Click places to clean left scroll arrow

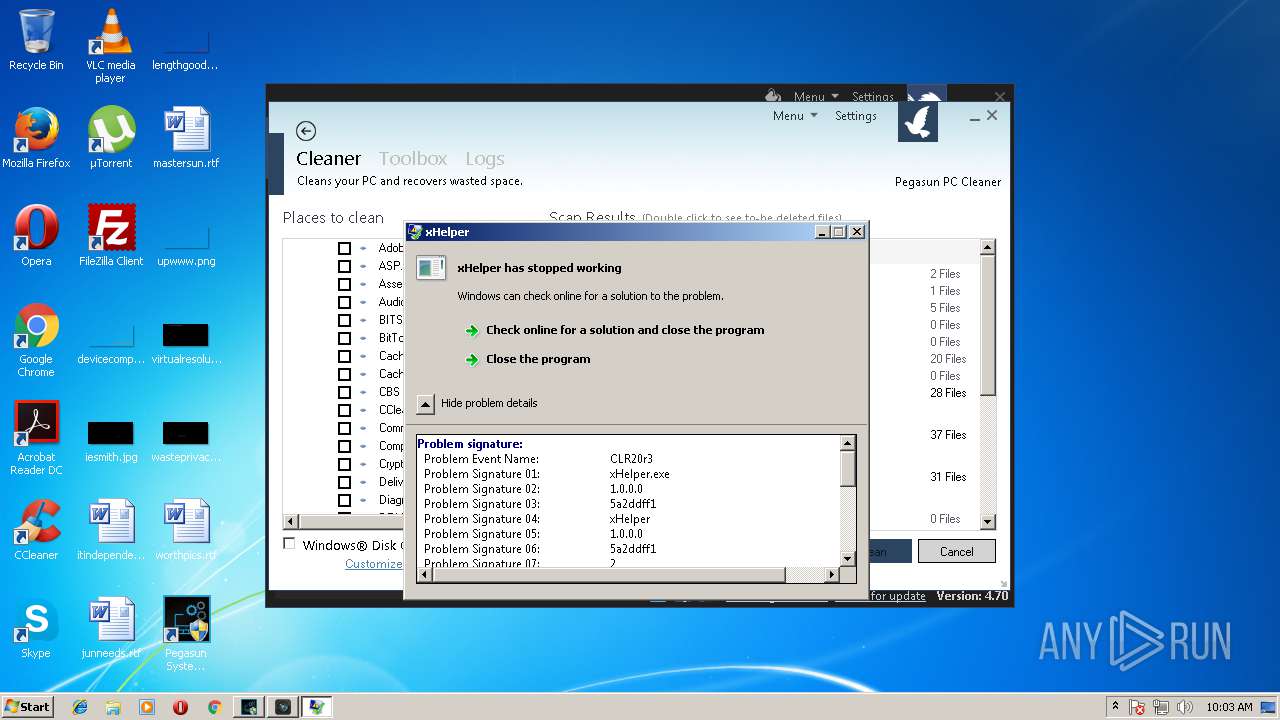[291, 522]
